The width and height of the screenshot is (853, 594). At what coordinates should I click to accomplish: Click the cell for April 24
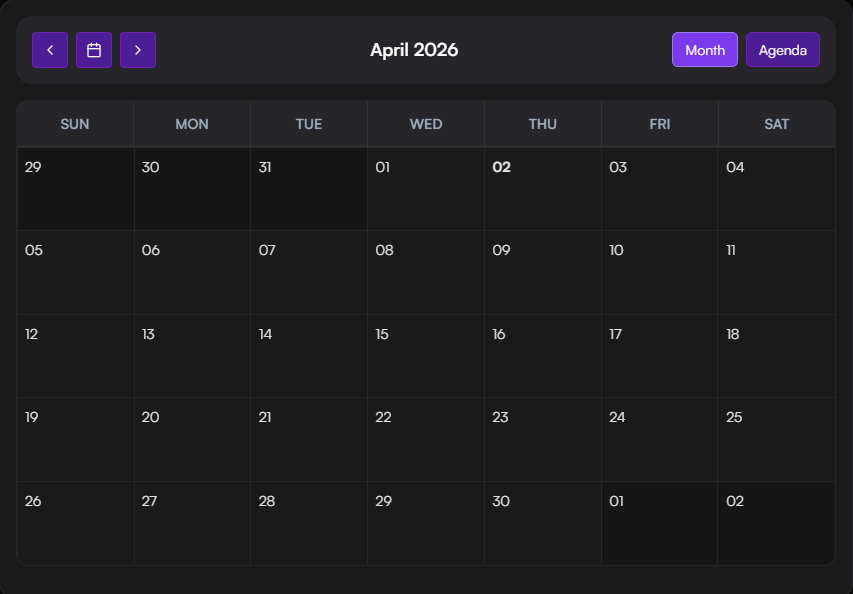pyautogui.click(x=659, y=438)
